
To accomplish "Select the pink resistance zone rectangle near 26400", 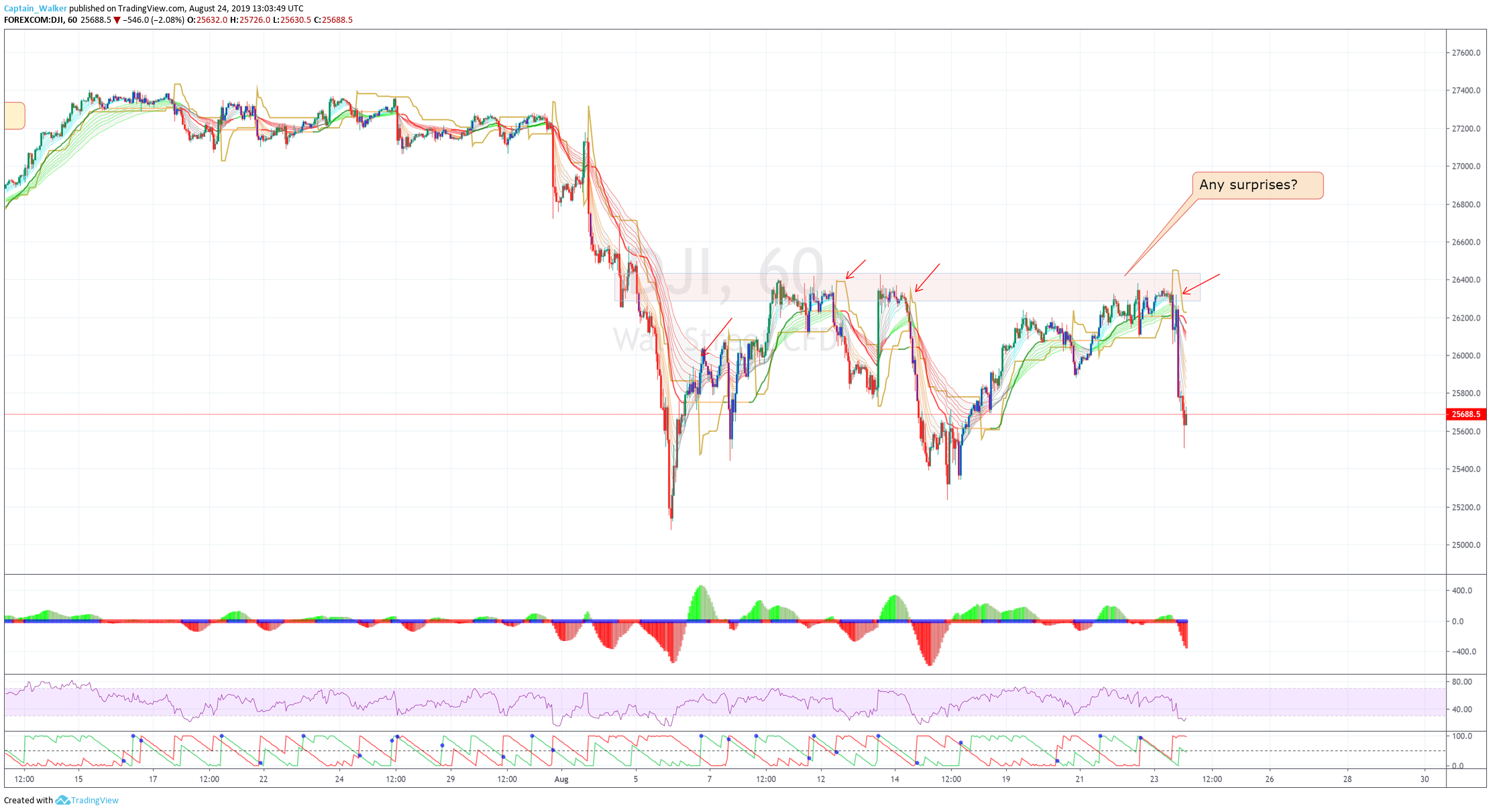I will click(x=907, y=287).
